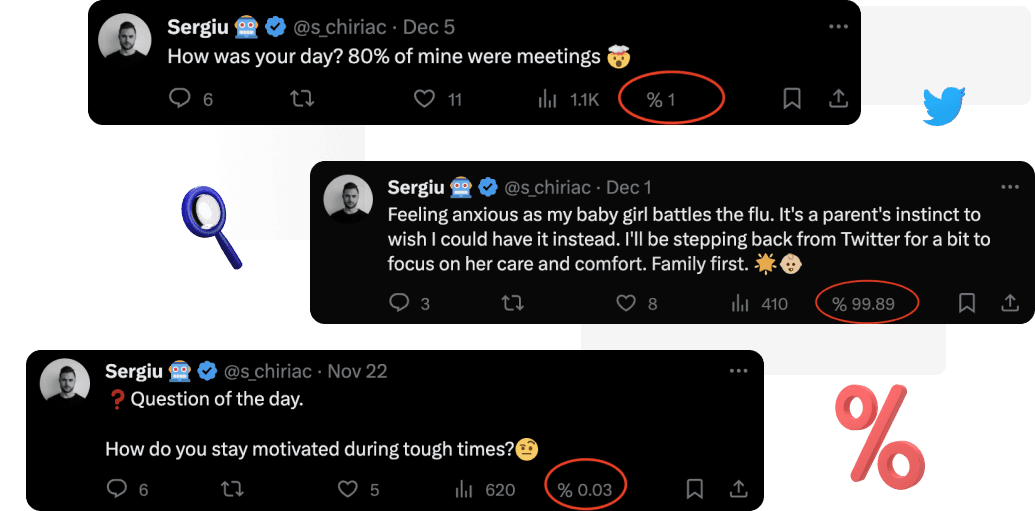Image resolution: width=1035 pixels, height=511 pixels.
Task: Like the tweet with 8 likes
Action: pos(627,303)
